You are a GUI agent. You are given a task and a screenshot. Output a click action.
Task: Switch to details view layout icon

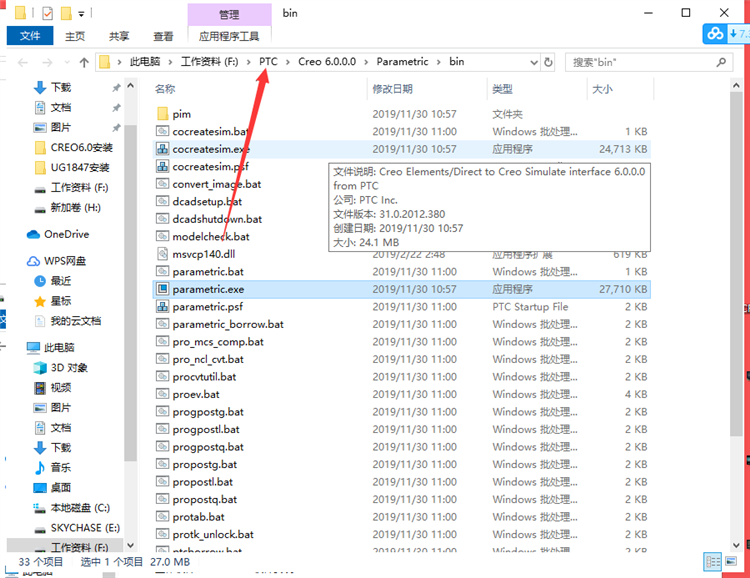tap(713, 562)
